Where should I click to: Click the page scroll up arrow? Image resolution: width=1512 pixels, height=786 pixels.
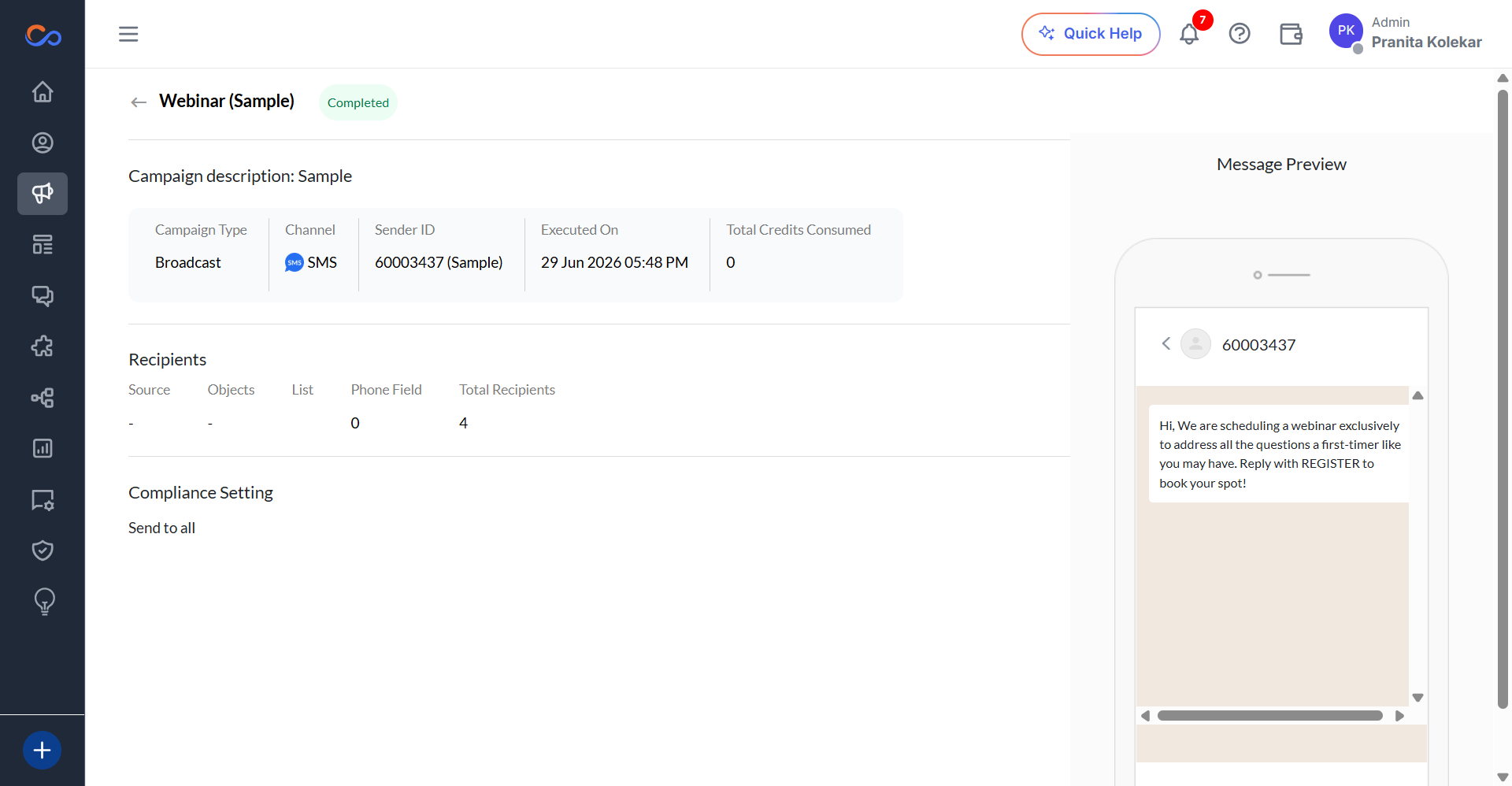point(1503,78)
